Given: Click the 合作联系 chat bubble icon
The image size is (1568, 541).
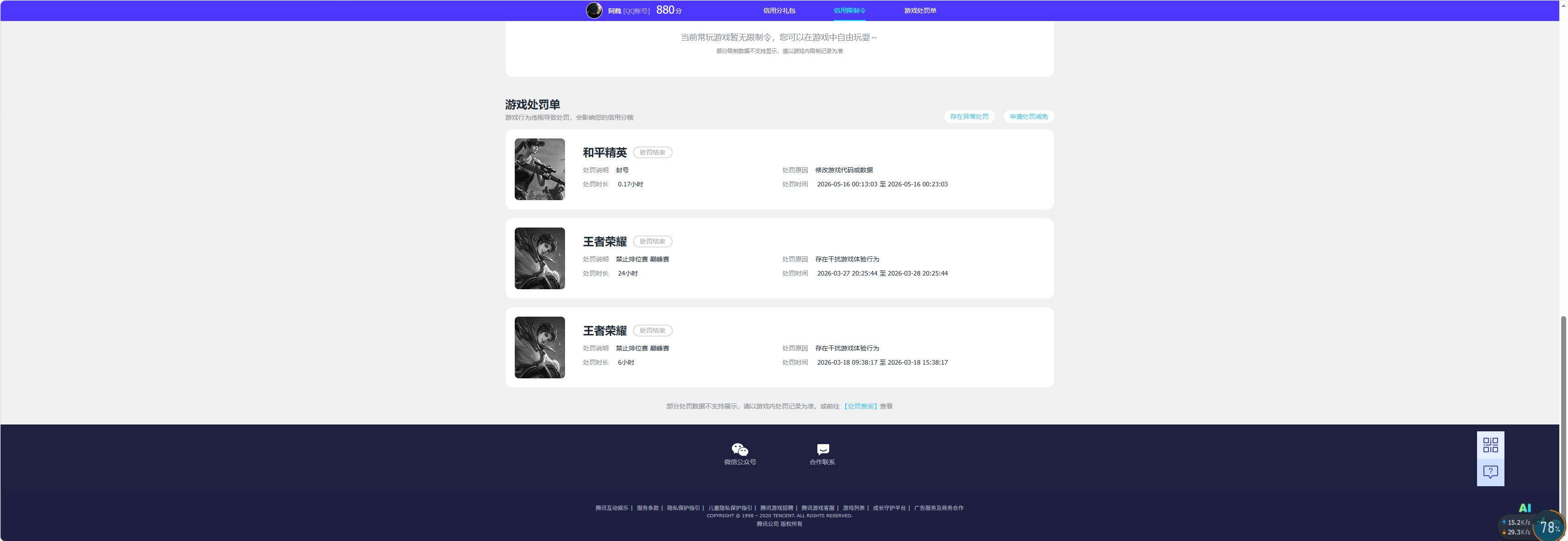Looking at the screenshot, I should pos(822,449).
